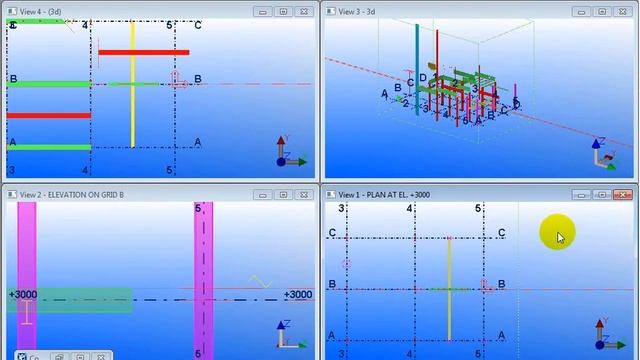This screenshot has width=640, height=360.
Task: Close View 2 - ELEVATION ON GRID B
Action: [304, 195]
